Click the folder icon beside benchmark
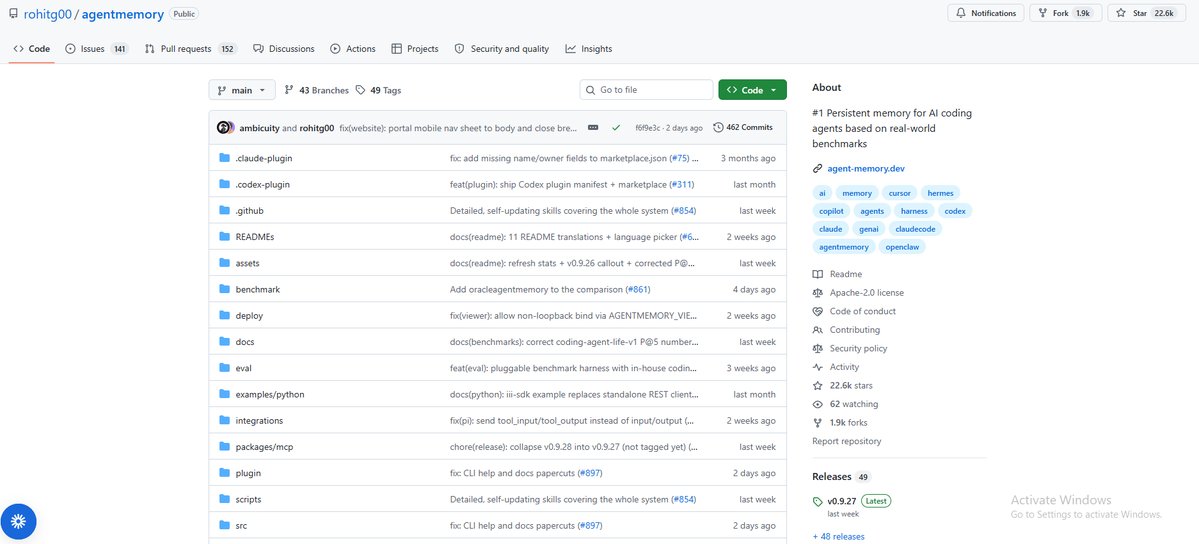 pos(224,289)
